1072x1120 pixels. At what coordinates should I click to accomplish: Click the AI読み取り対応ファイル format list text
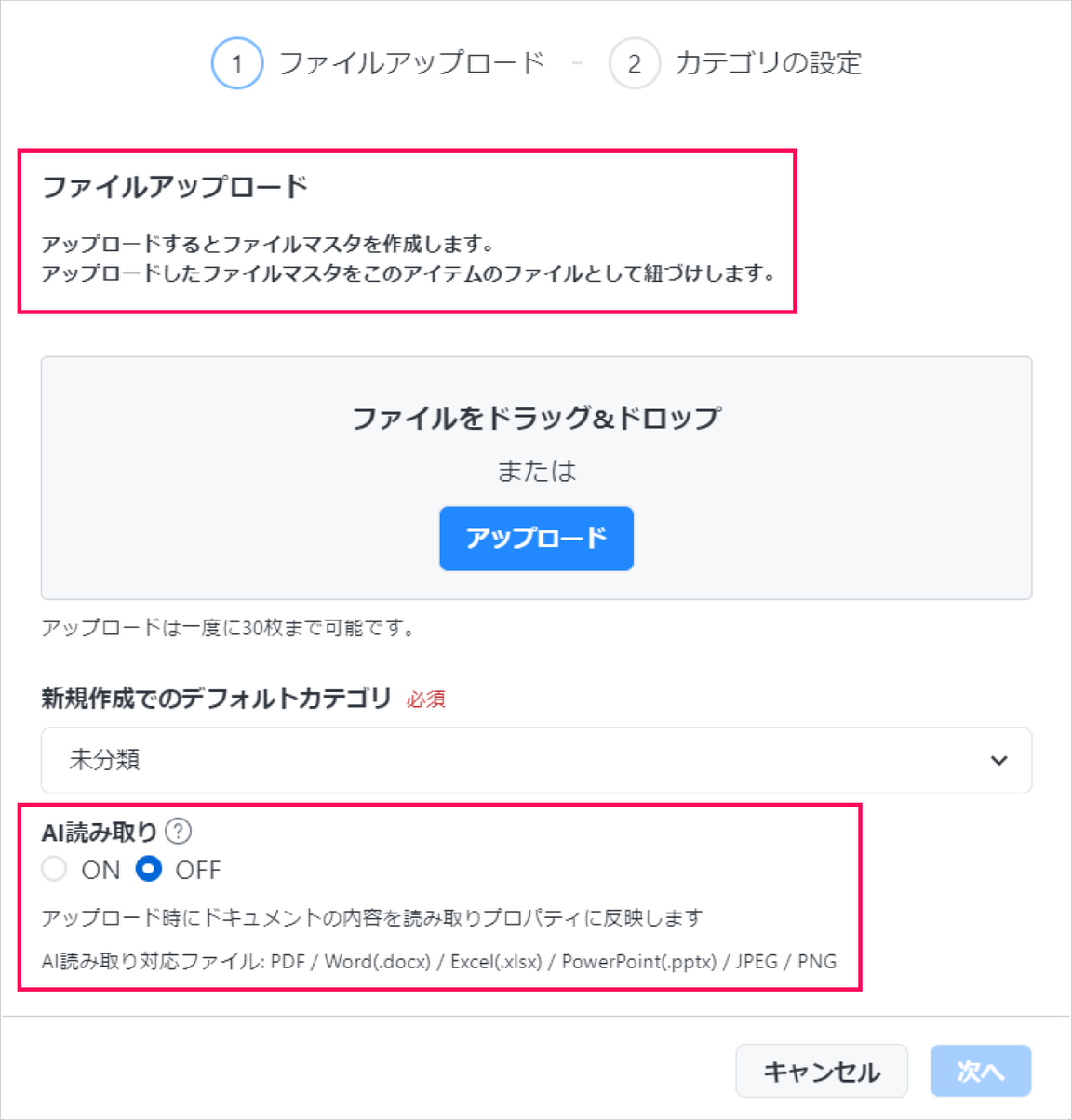[439, 961]
